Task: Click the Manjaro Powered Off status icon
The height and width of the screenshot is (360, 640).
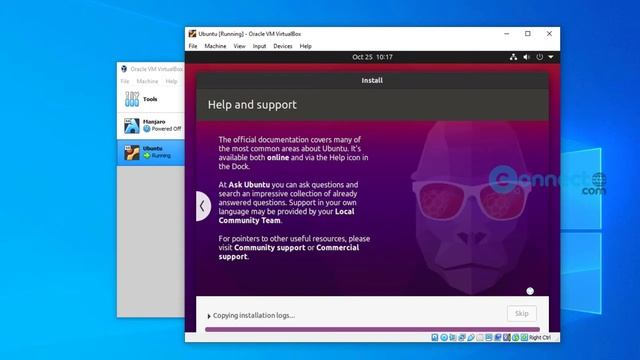Action: click(x=147, y=129)
